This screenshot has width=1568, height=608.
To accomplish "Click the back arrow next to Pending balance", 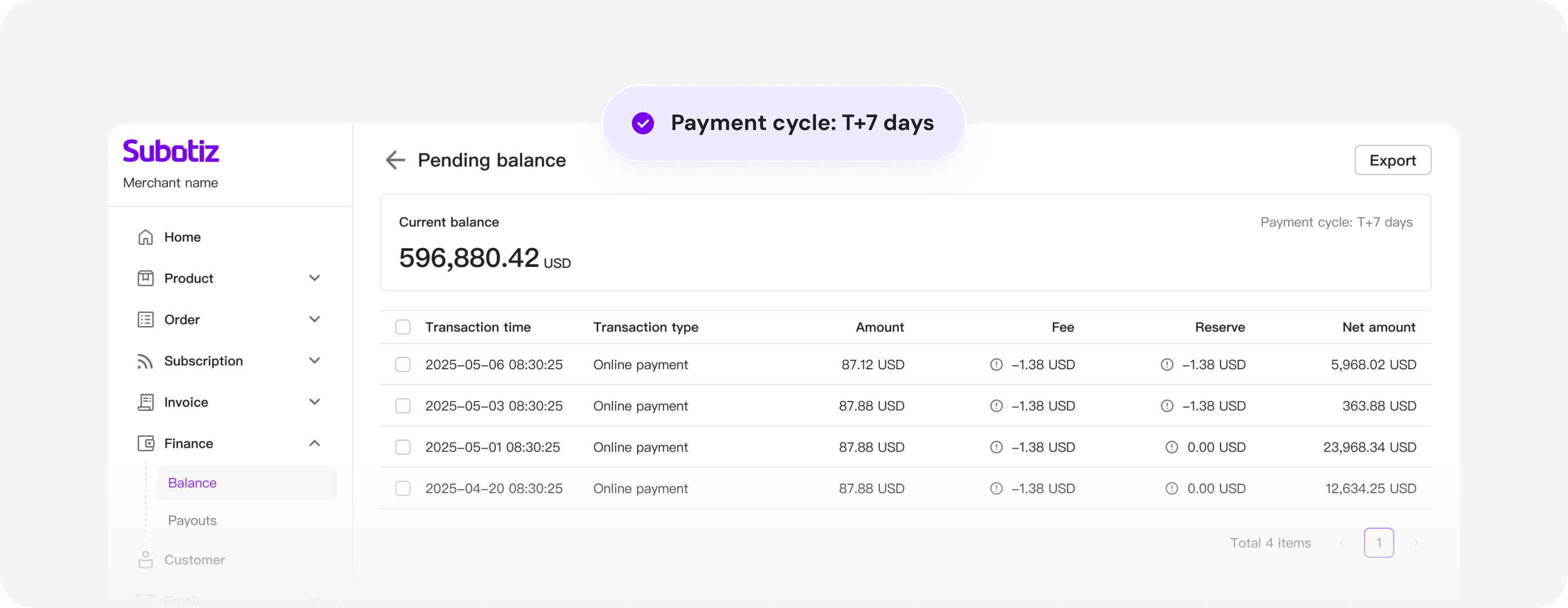I will pos(395,160).
